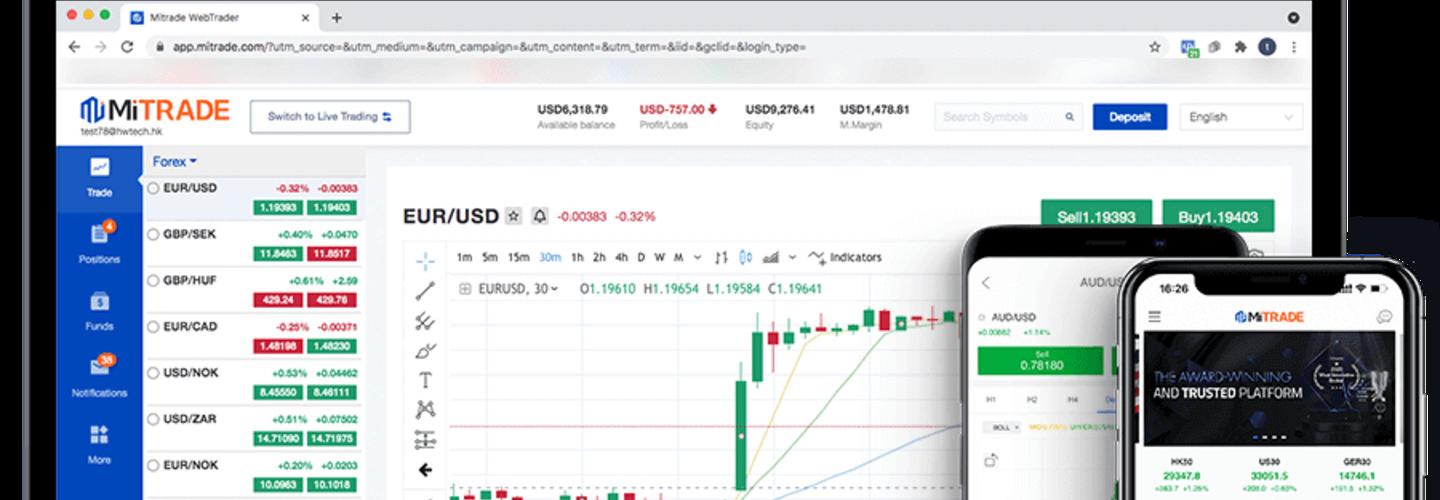Image resolution: width=1440 pixels, height=500 pixels.
Task: Click the black back arrow in drawing toolbar
Action: click(425, 470)
